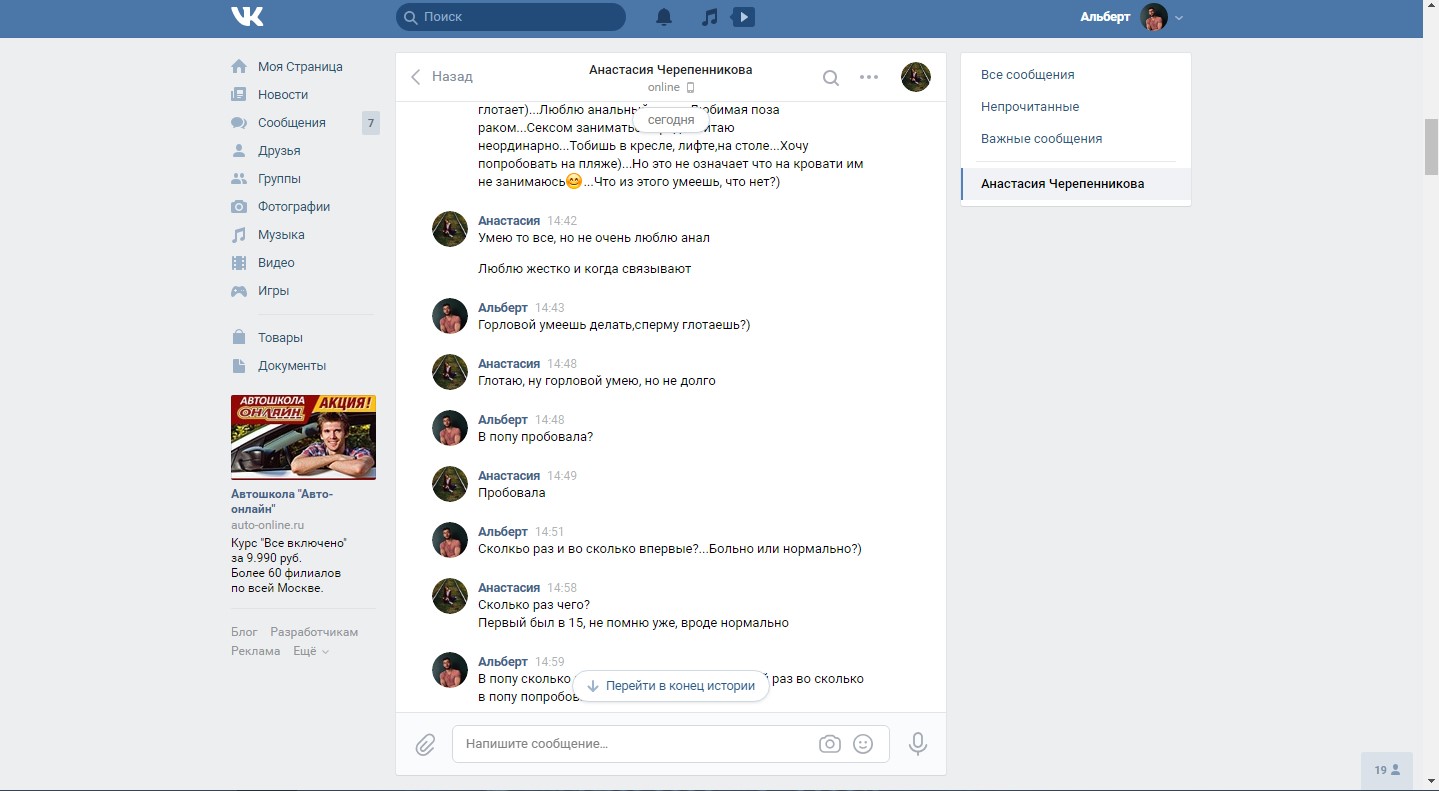Click the note icon beside Музыка

point(239,235)
